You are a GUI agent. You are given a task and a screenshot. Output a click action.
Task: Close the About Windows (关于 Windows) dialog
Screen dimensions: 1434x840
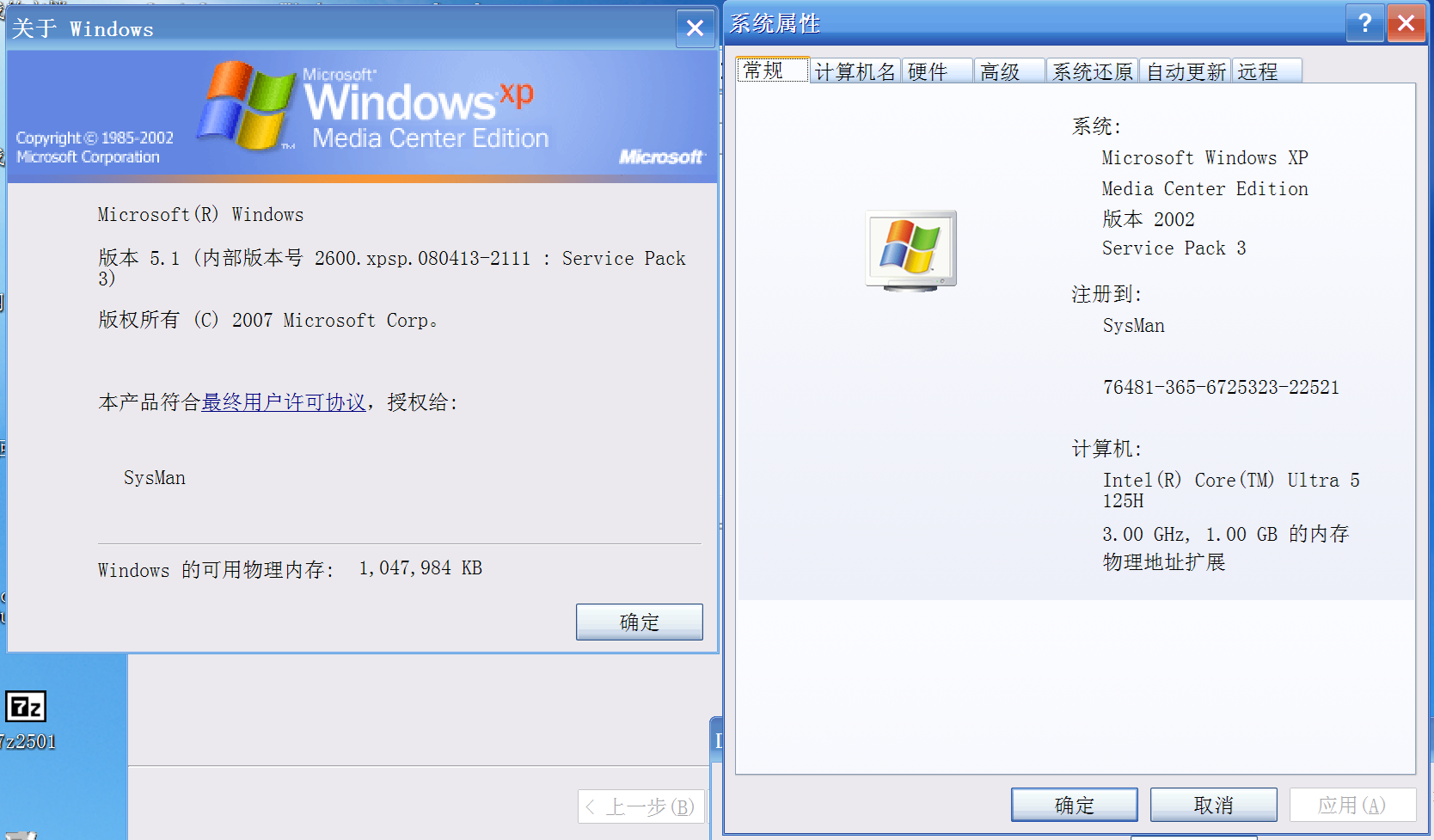point(695,28)
